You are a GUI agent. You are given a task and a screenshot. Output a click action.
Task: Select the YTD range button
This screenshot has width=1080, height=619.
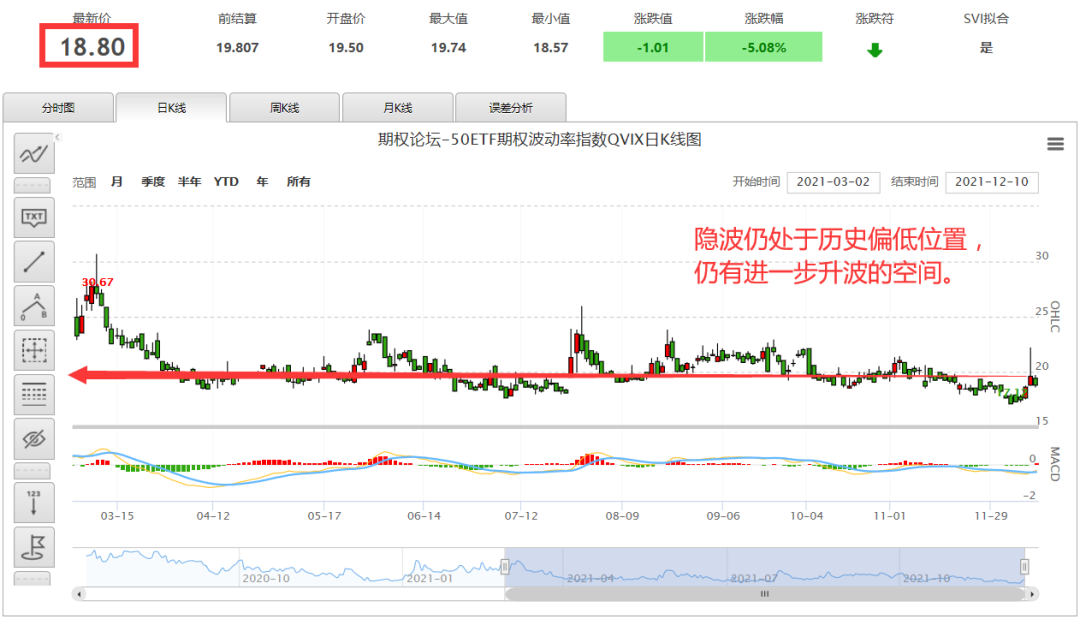click(226, 182)
